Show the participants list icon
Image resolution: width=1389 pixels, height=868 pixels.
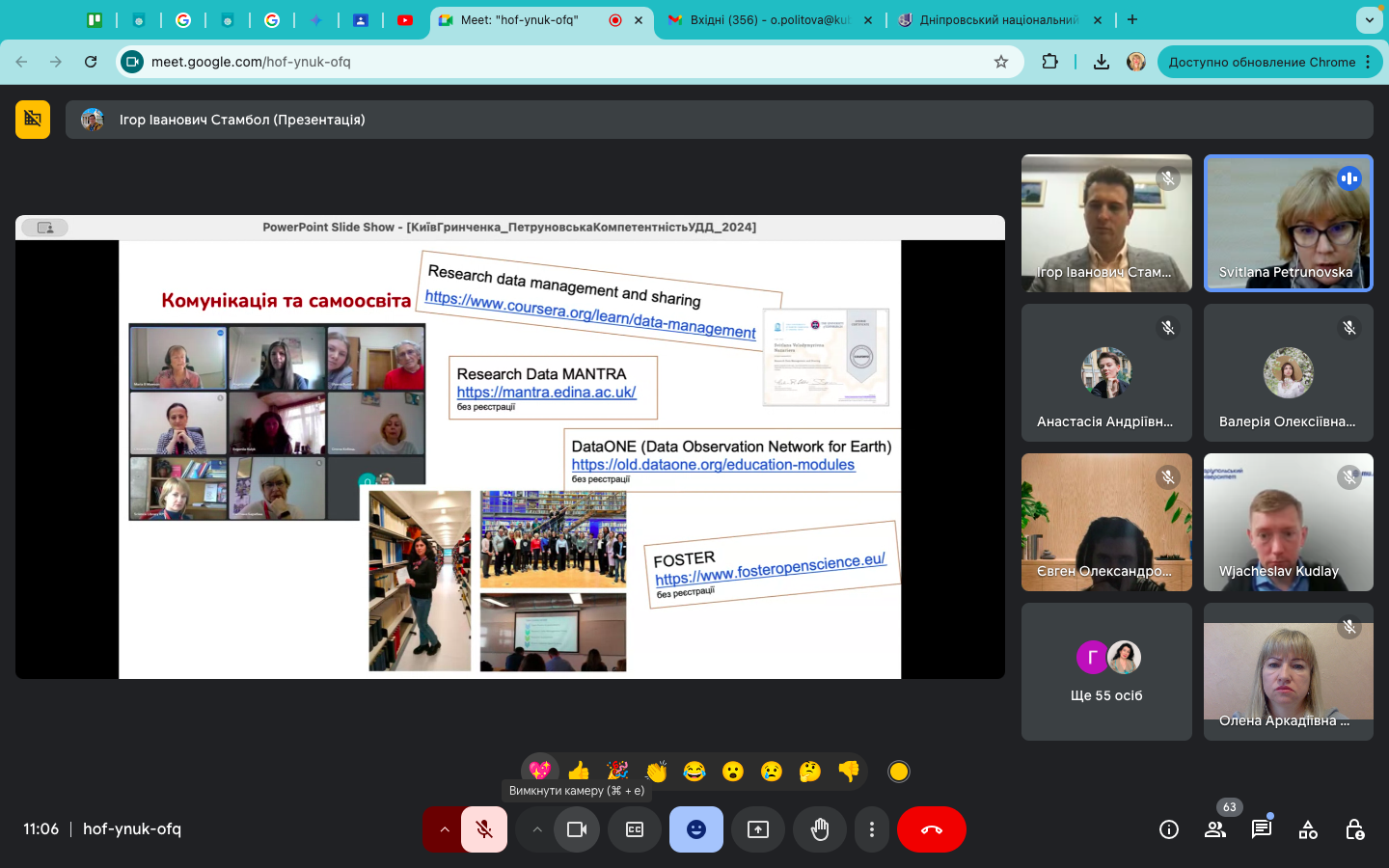[x=1215, y=829]
